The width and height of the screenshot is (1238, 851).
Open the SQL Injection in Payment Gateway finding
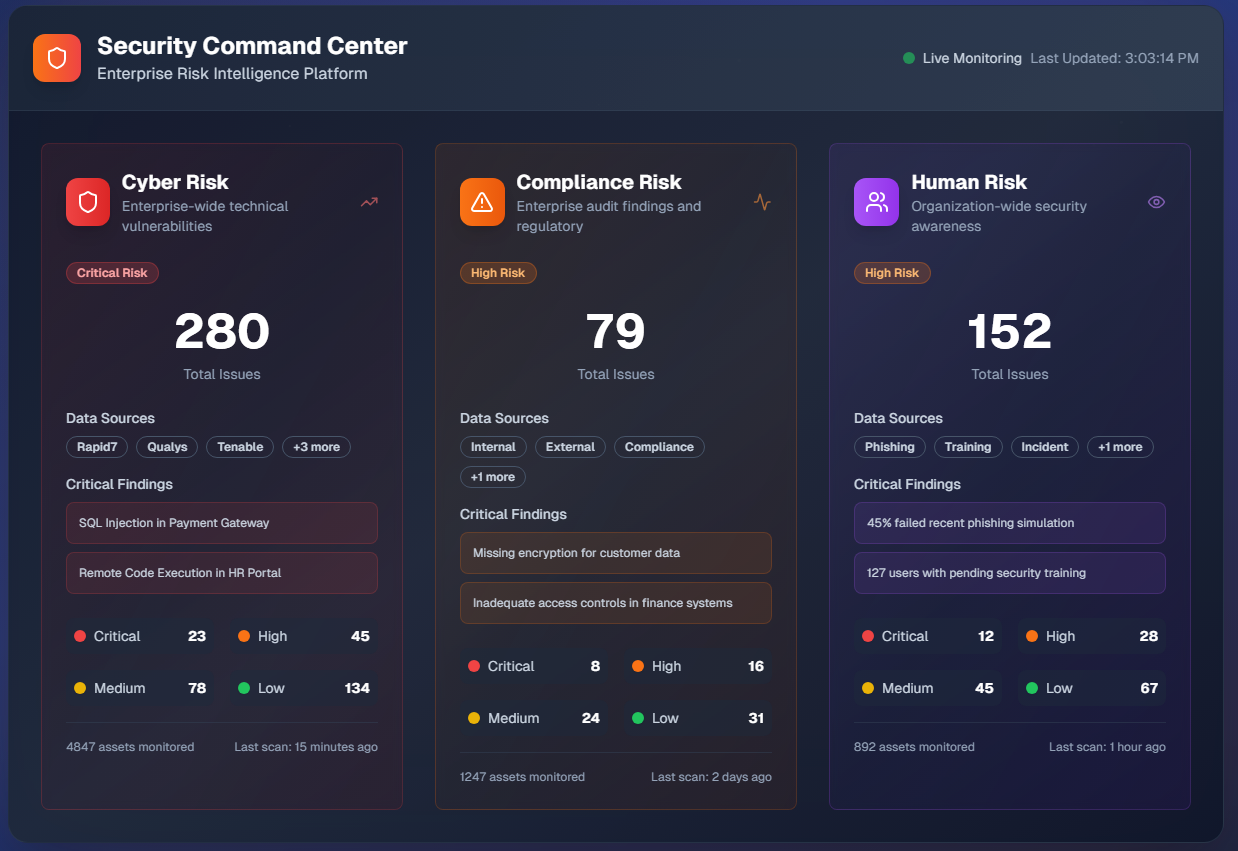pyautogui.click(x=221, y=522)
